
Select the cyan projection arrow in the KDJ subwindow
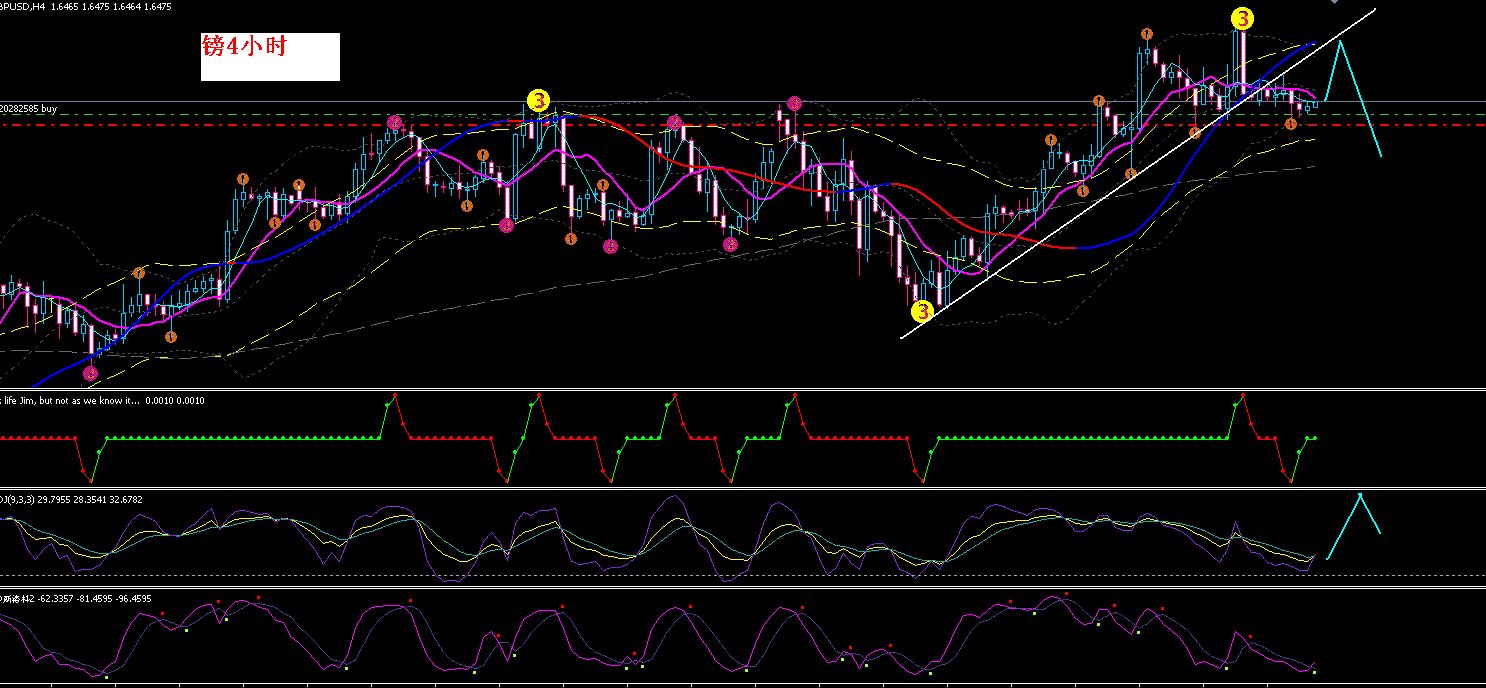(x=1353, y=526)
